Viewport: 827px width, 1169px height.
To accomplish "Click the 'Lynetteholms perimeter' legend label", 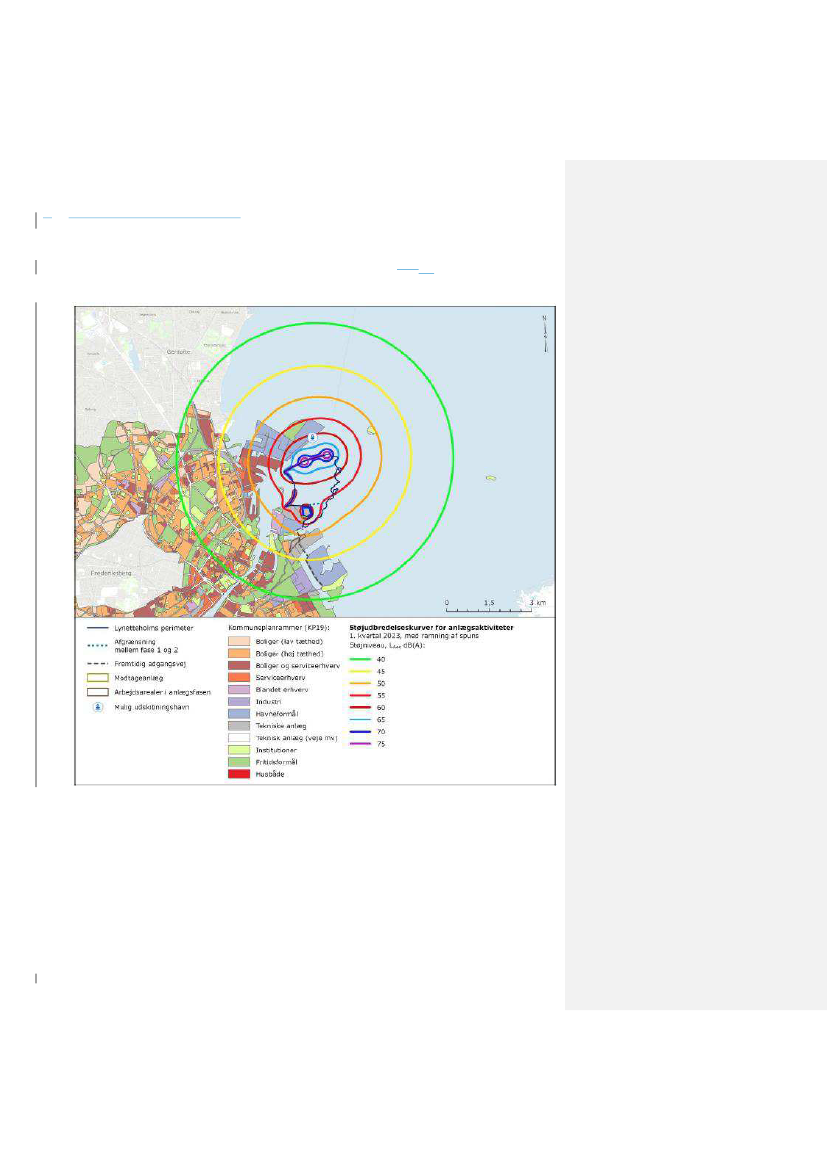I will (x=154, y=628).
